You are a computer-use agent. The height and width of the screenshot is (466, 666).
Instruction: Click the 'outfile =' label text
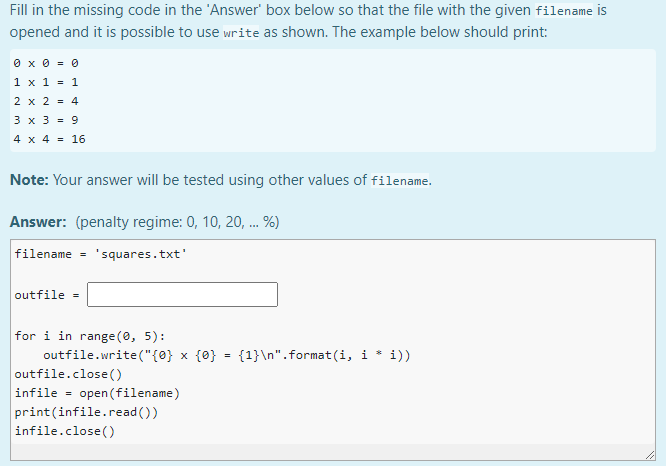pyautogui.click(x=47, y=295)
